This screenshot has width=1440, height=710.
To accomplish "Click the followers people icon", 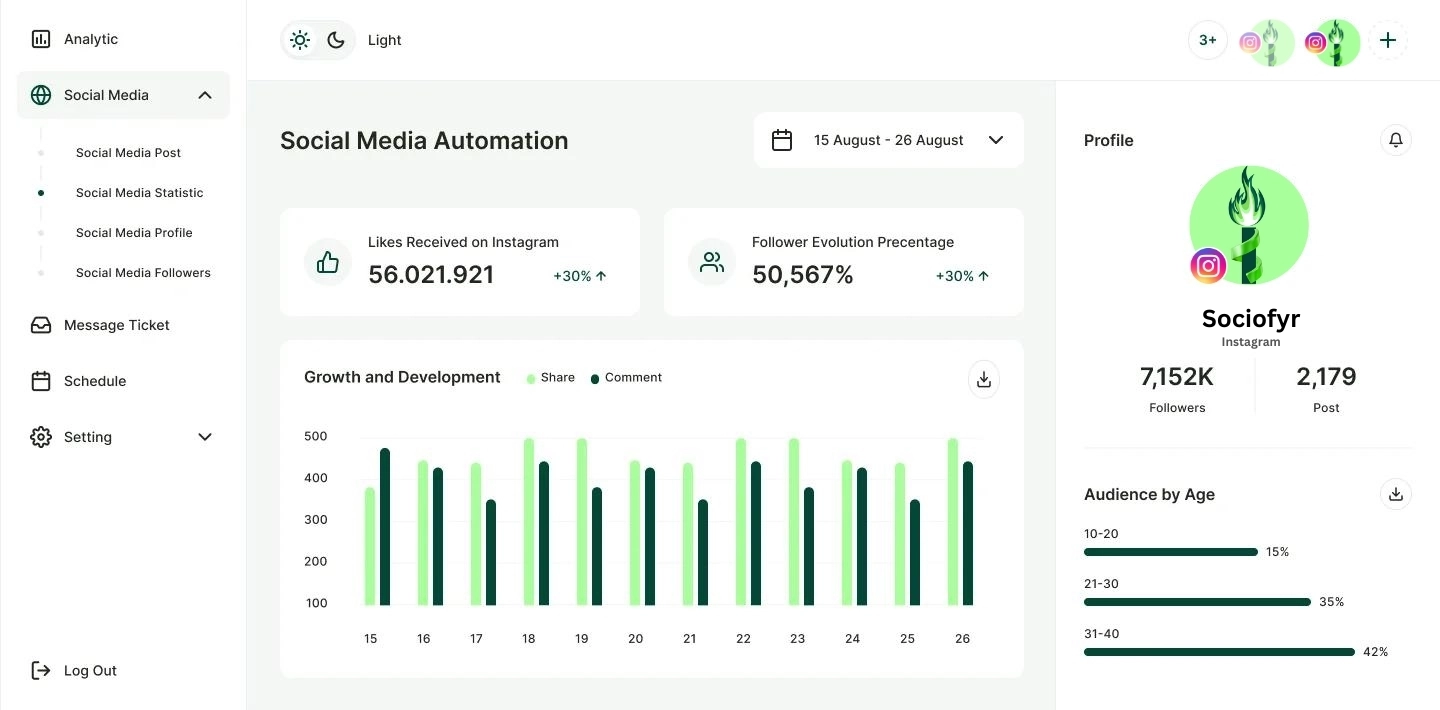I will [712, 262].
